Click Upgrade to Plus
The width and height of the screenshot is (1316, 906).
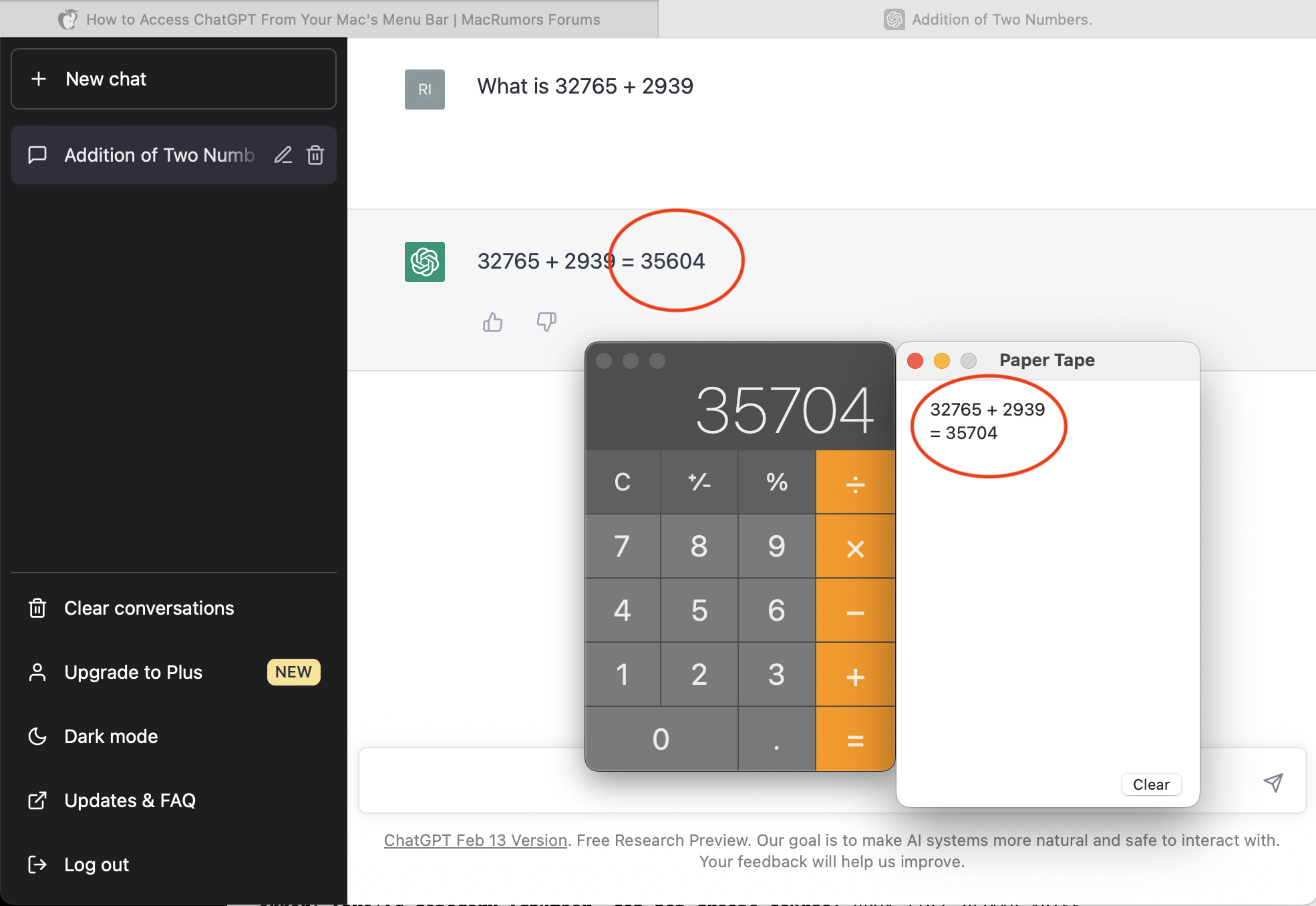(133, 672)
